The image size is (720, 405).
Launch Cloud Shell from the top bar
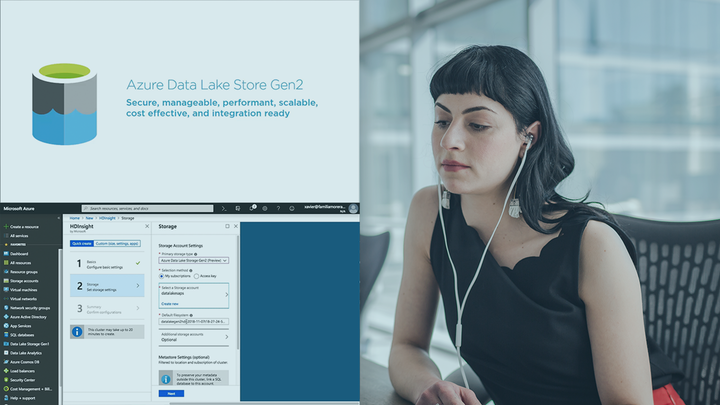pyautogui.click(x=224, y=208)
